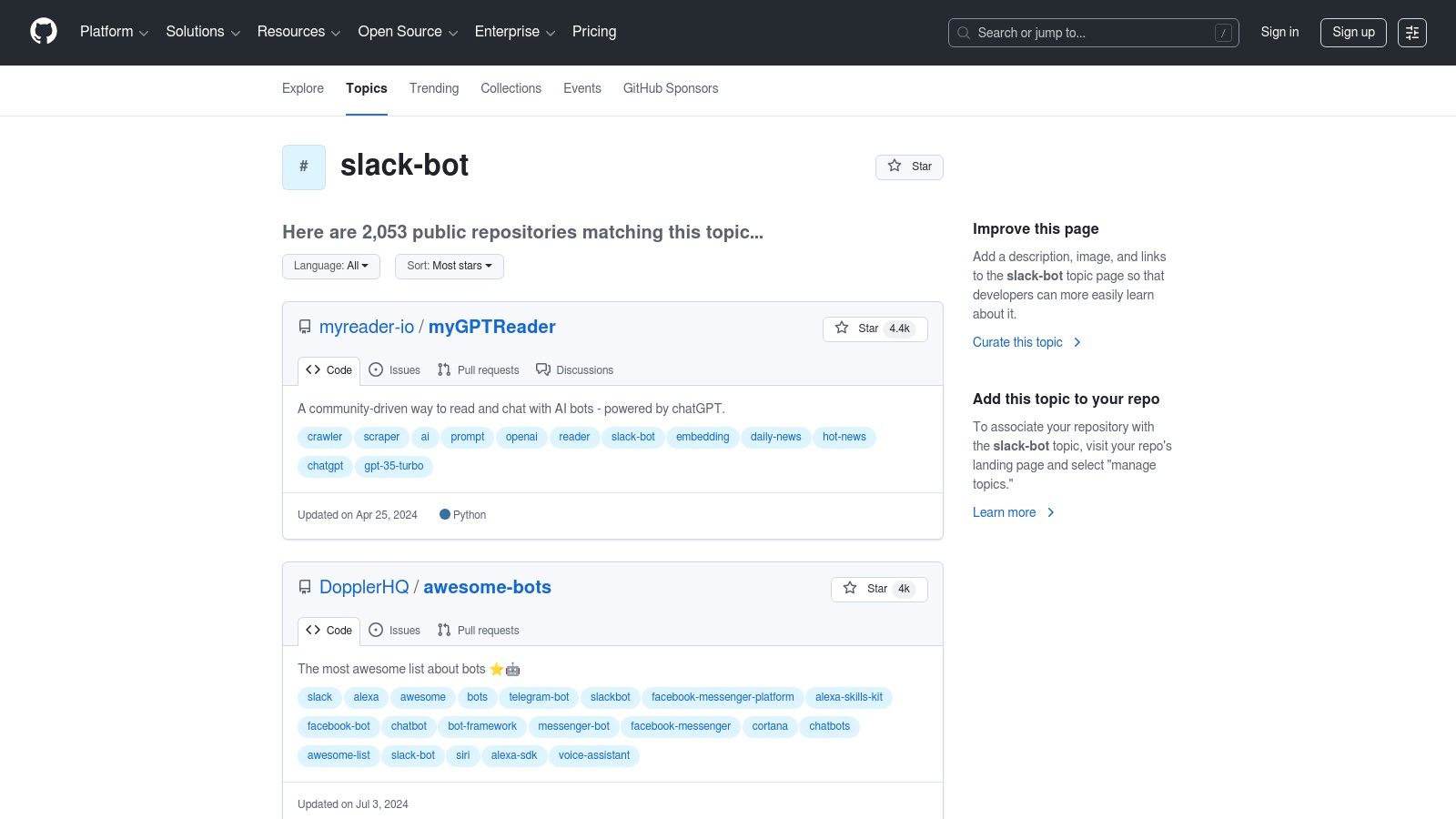Expand the Solutions menu
The width and height of the screenshot is (1456, 819).
pos(203,32)
